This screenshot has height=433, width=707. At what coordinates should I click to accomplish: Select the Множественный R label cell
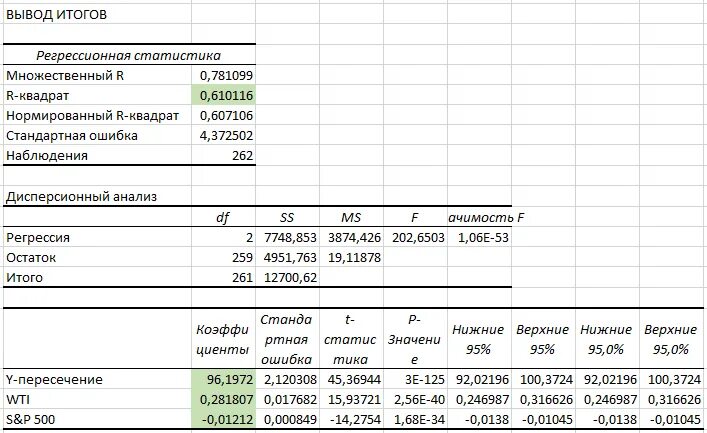click(65, 75)
